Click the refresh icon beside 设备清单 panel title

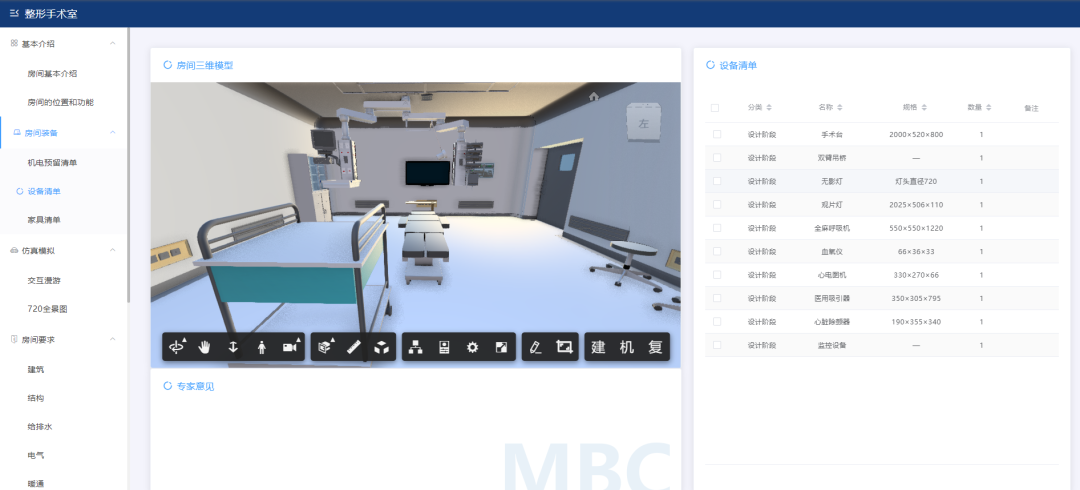[x=711, y=65]
